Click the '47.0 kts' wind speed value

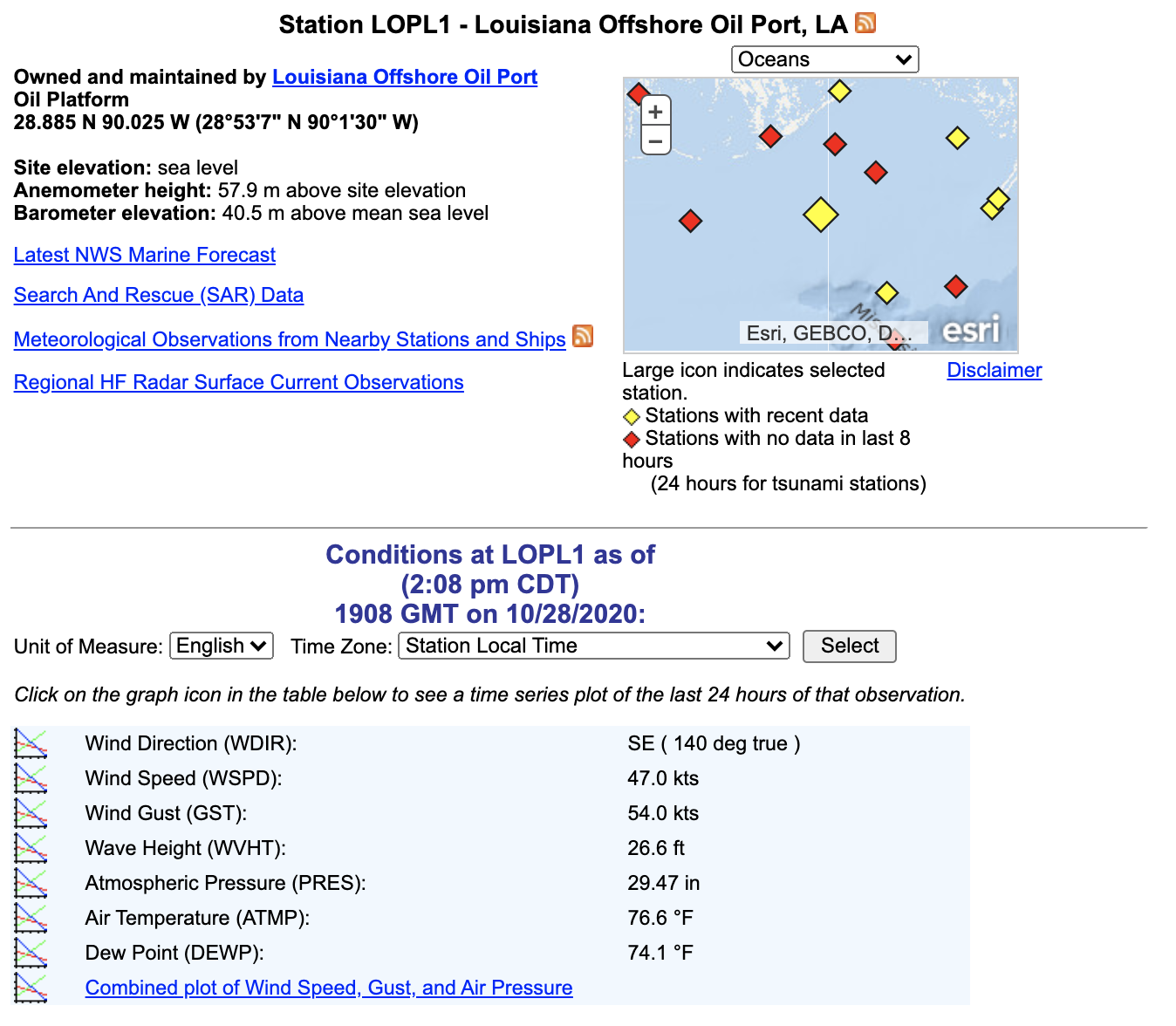point(663,778)
